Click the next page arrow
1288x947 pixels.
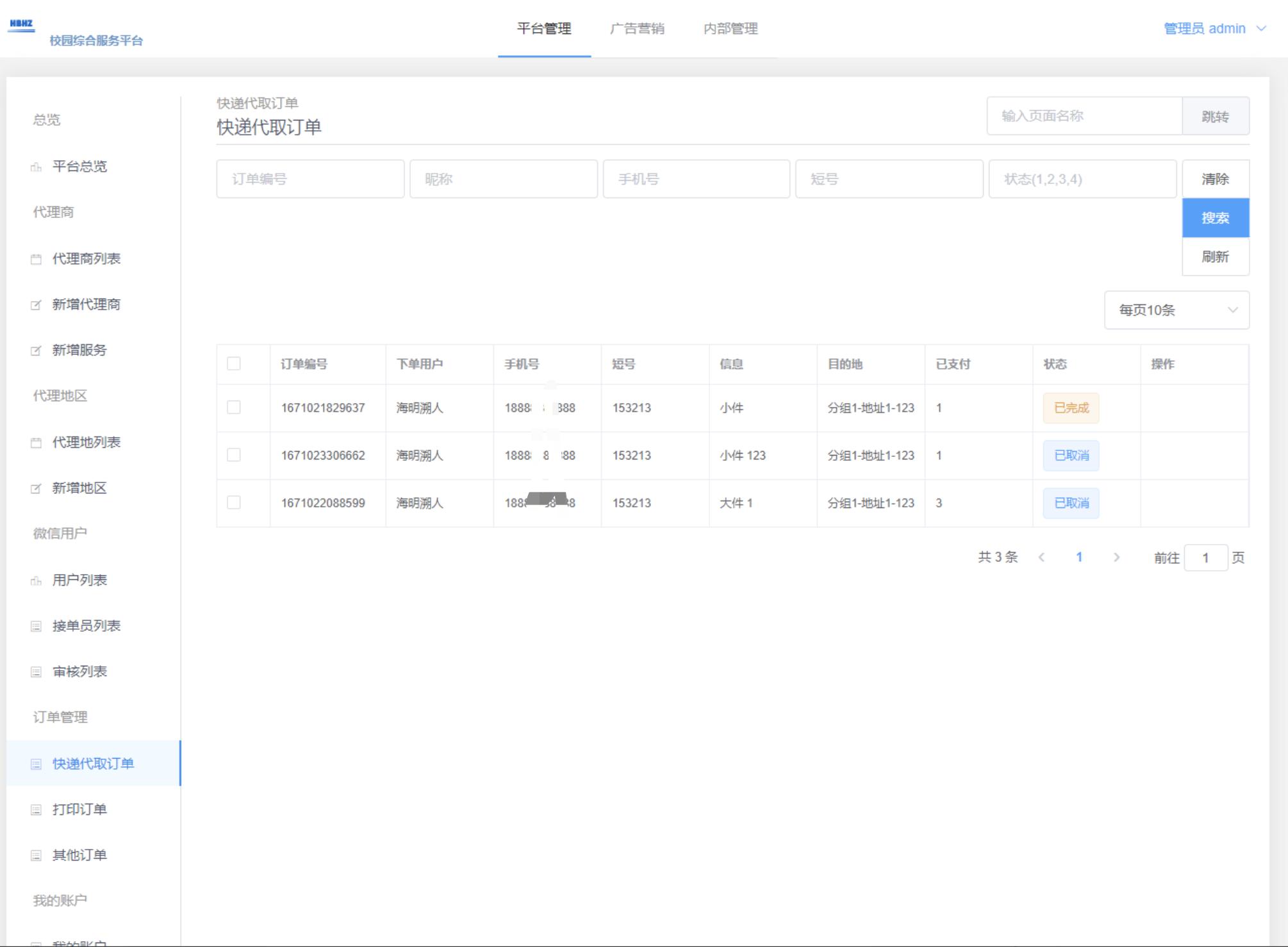click(1118, 557)
